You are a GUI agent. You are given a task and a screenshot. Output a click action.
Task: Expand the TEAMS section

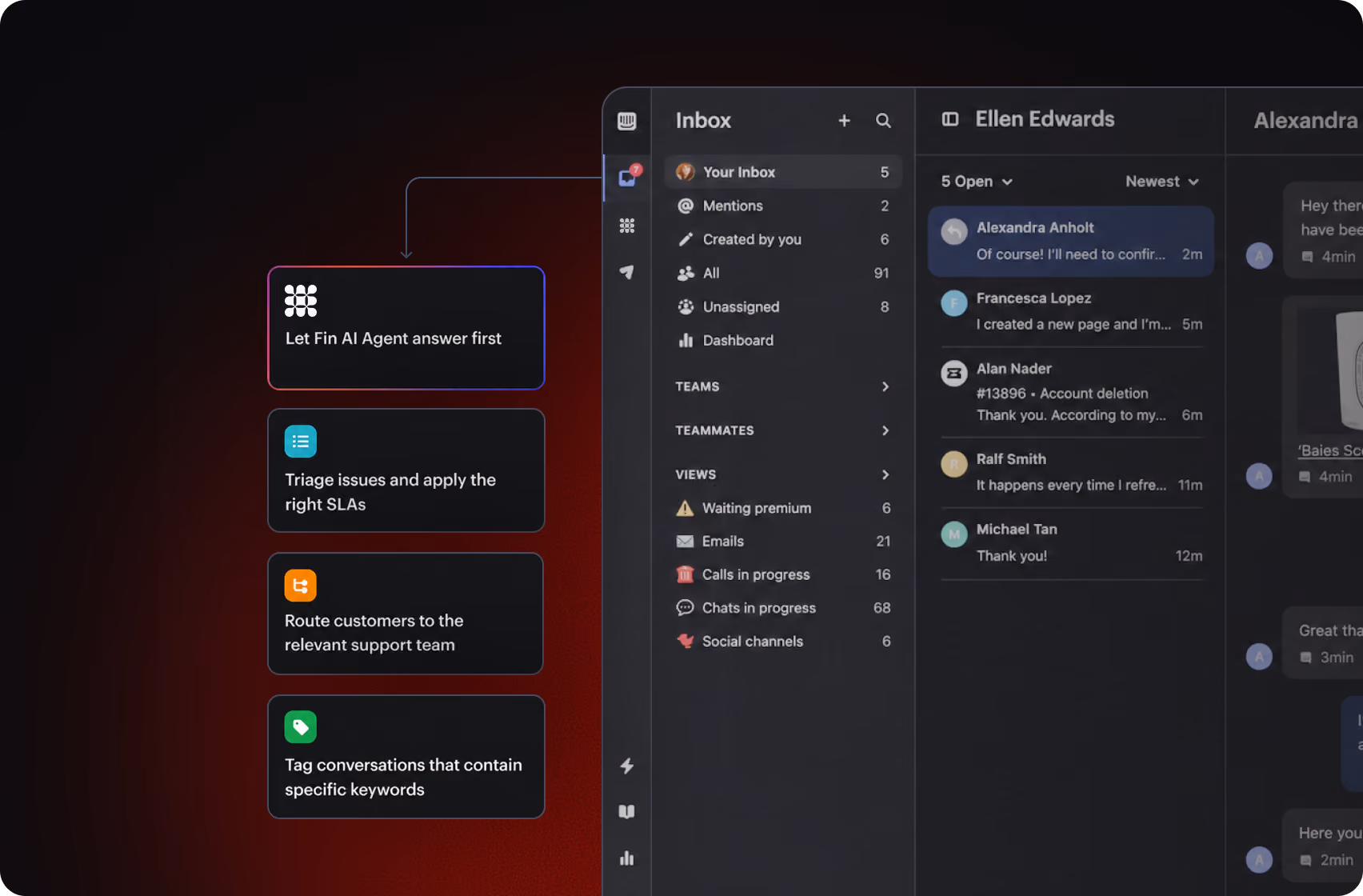click(782, 386)
